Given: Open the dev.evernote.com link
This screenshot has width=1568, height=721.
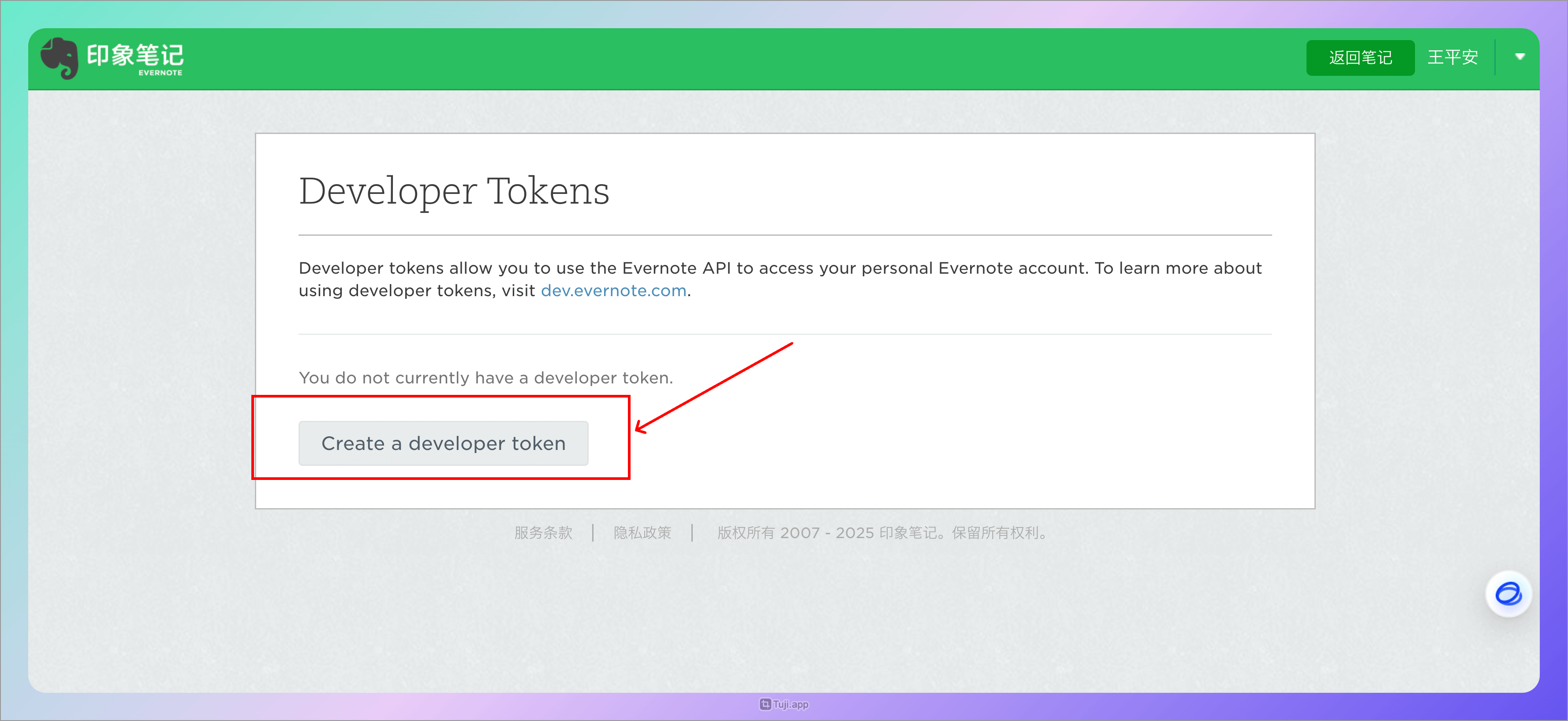Looking at the screenshot, I should point(613,291).
